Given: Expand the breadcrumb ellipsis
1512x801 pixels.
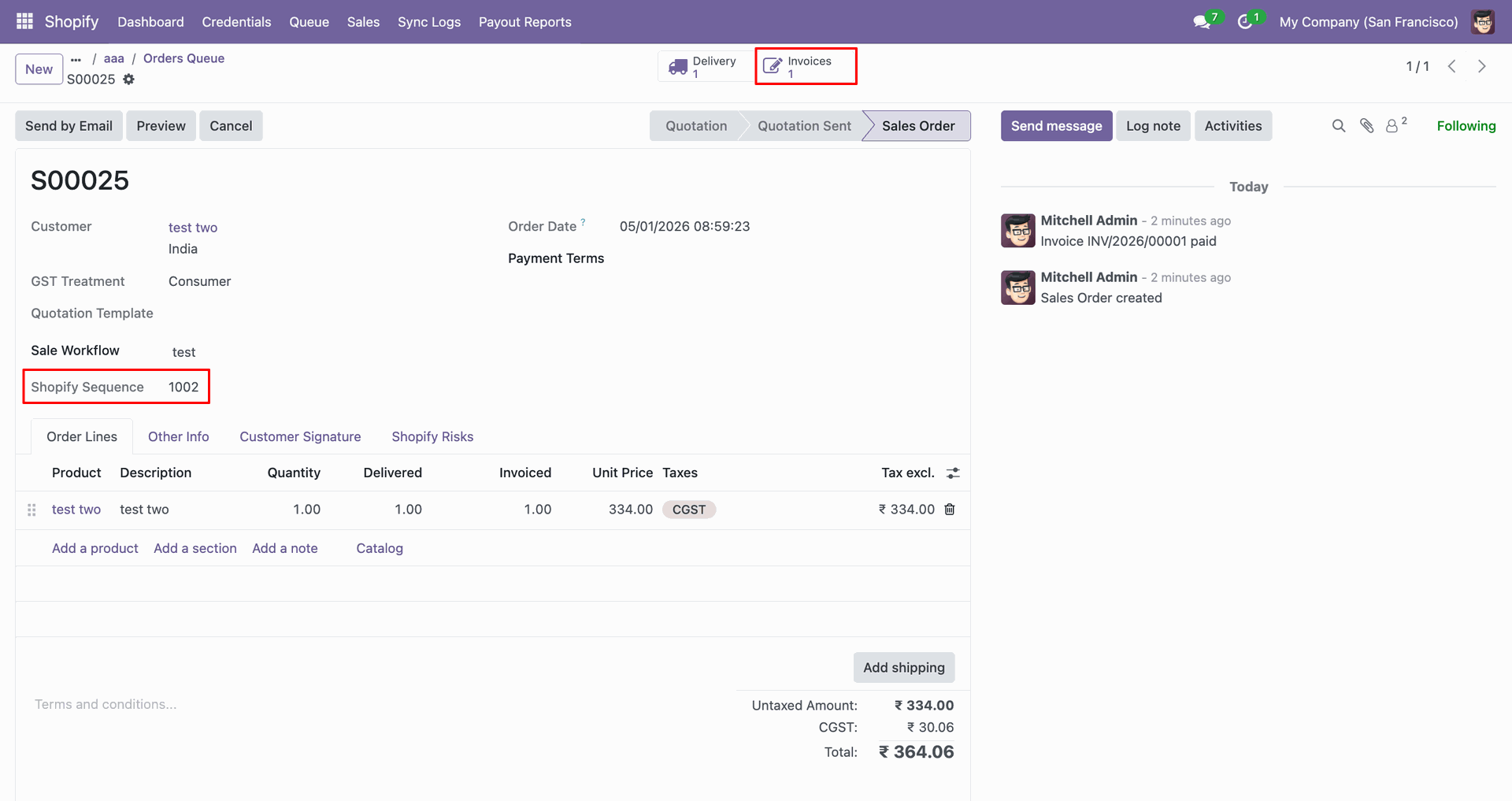Looking at the screenshot, I should (x=76, y=59).
